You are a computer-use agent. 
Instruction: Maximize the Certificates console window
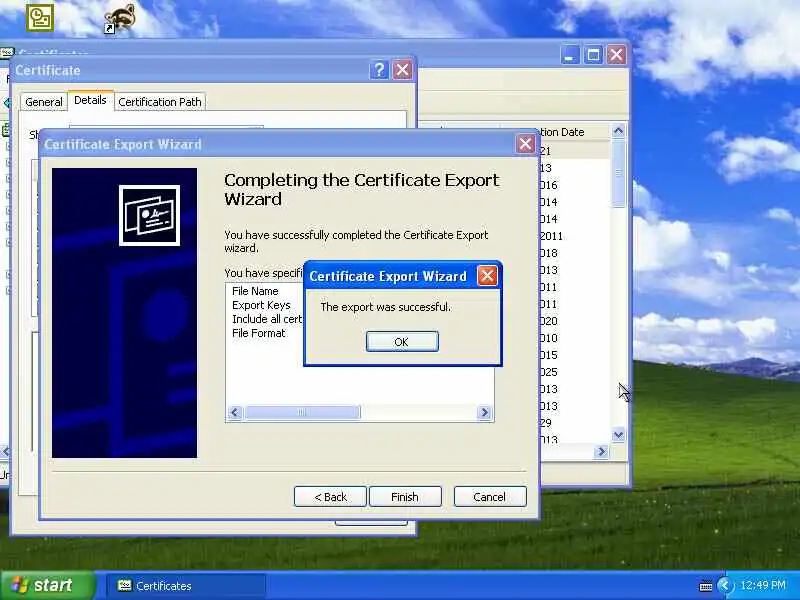click(593, 55)
